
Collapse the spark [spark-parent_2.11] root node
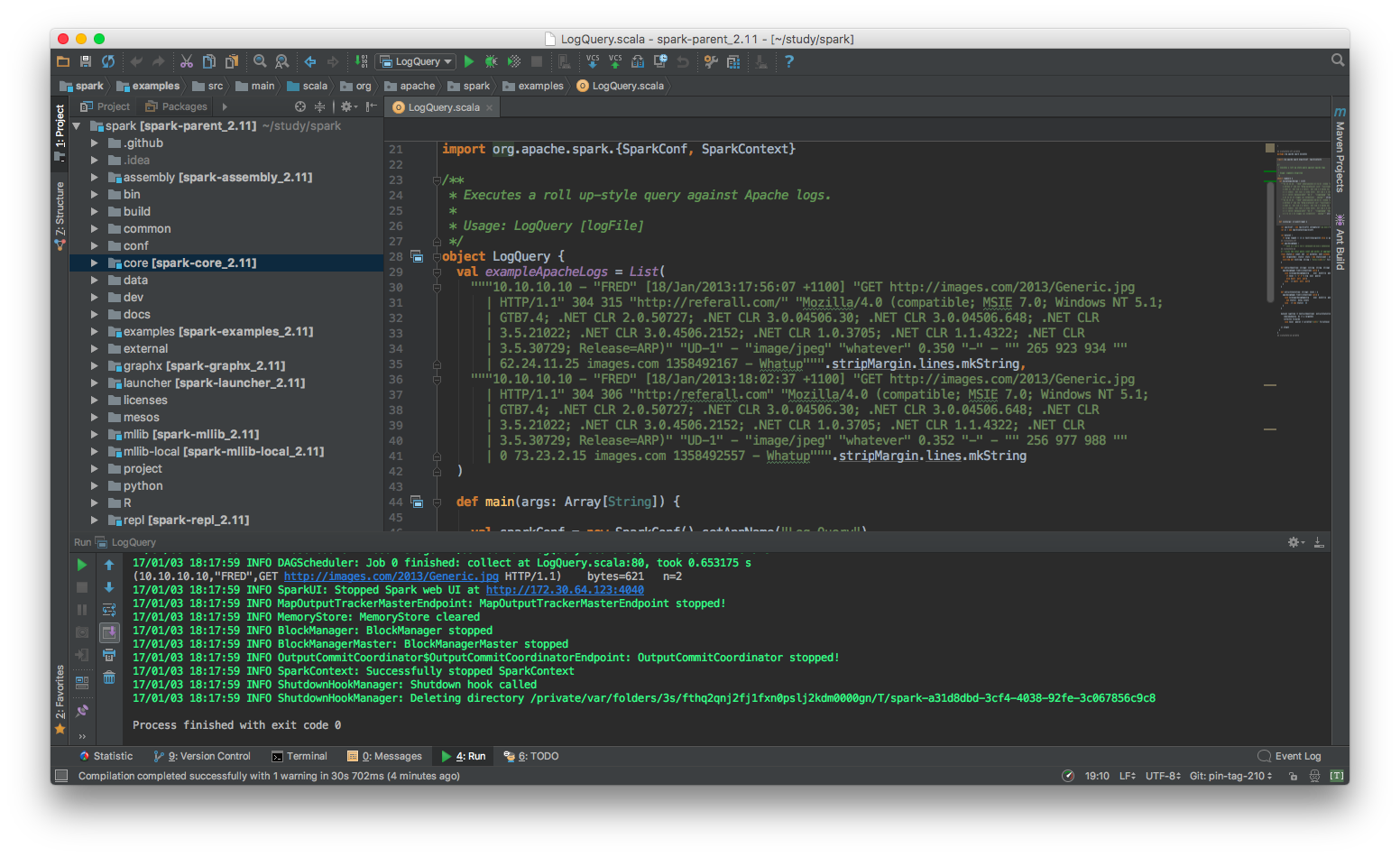(x=77, y=126)
